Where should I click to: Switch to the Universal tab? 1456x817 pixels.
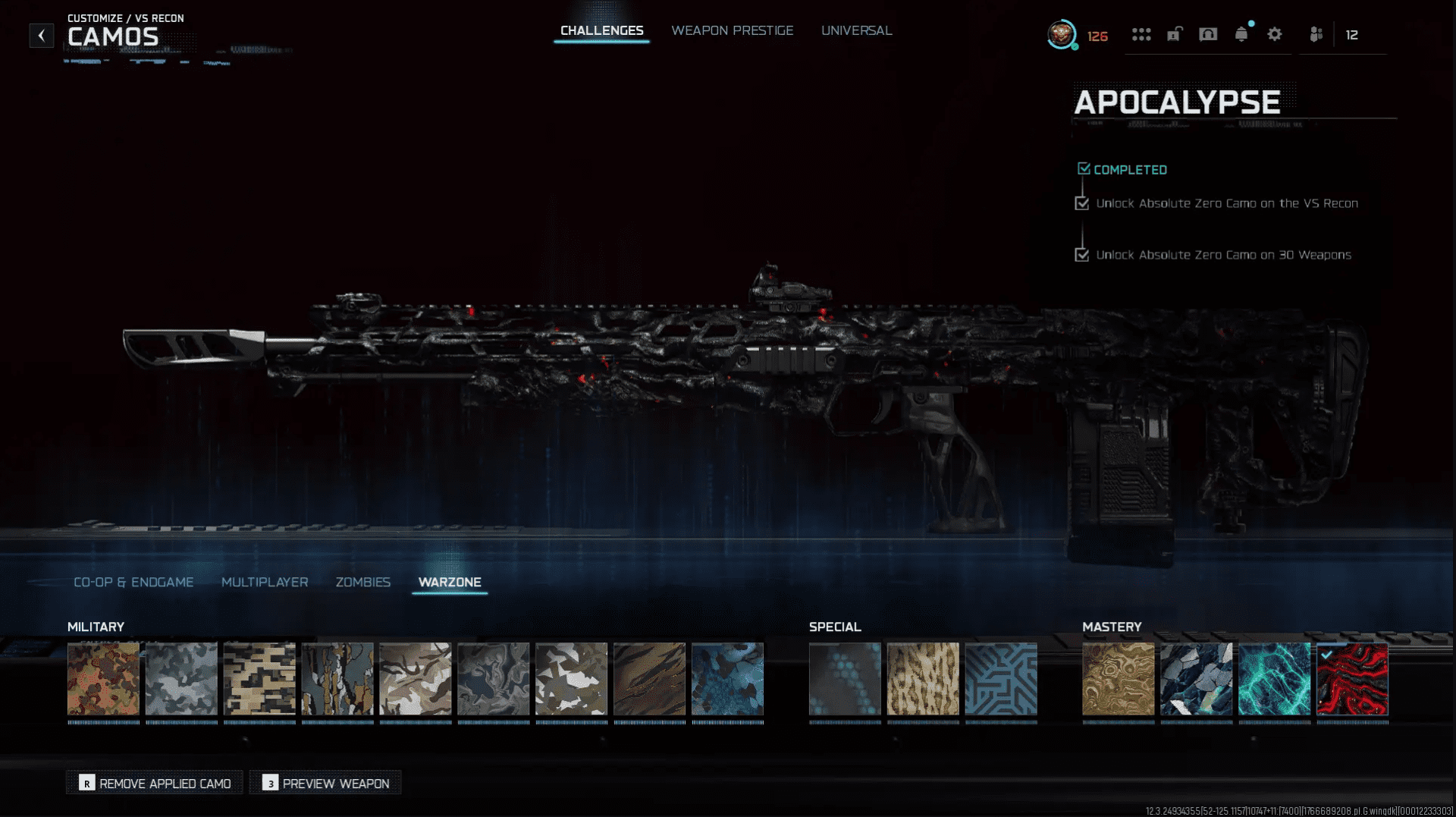(856, 30)
